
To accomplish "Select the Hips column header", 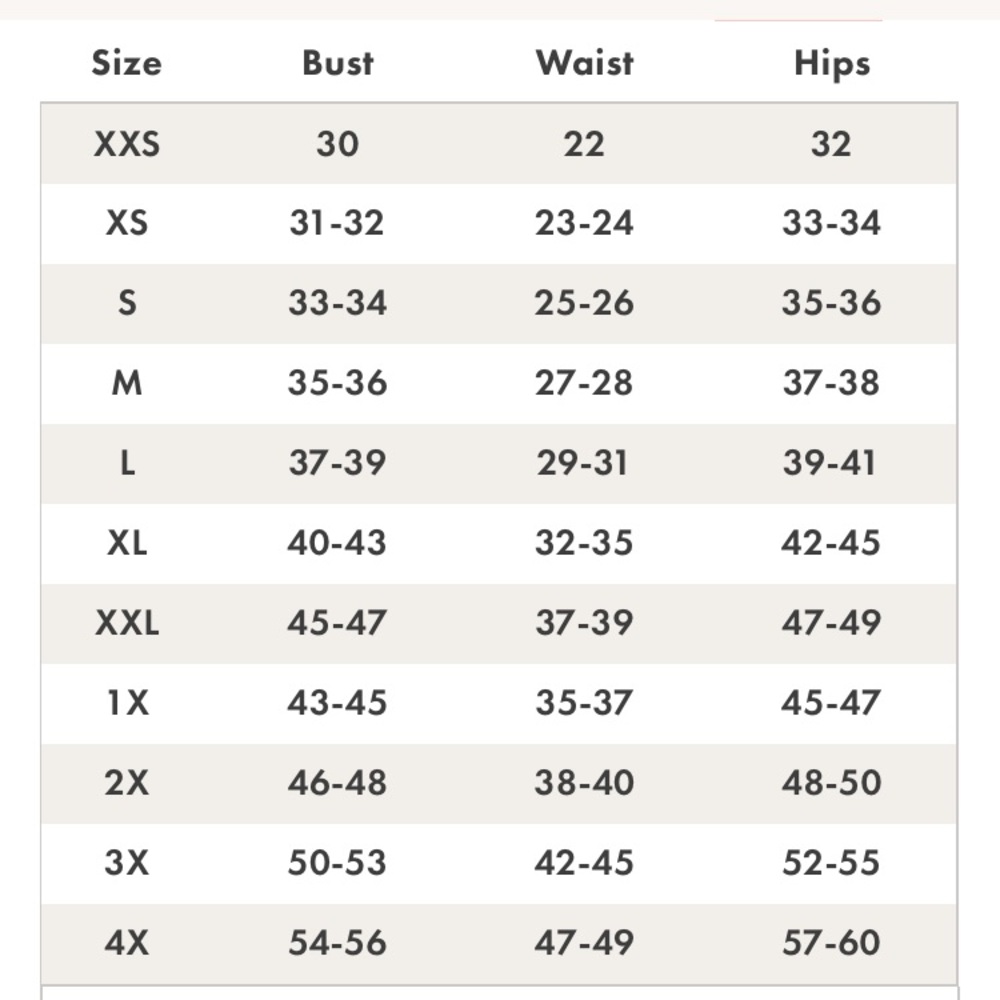I will click(832, 64).
